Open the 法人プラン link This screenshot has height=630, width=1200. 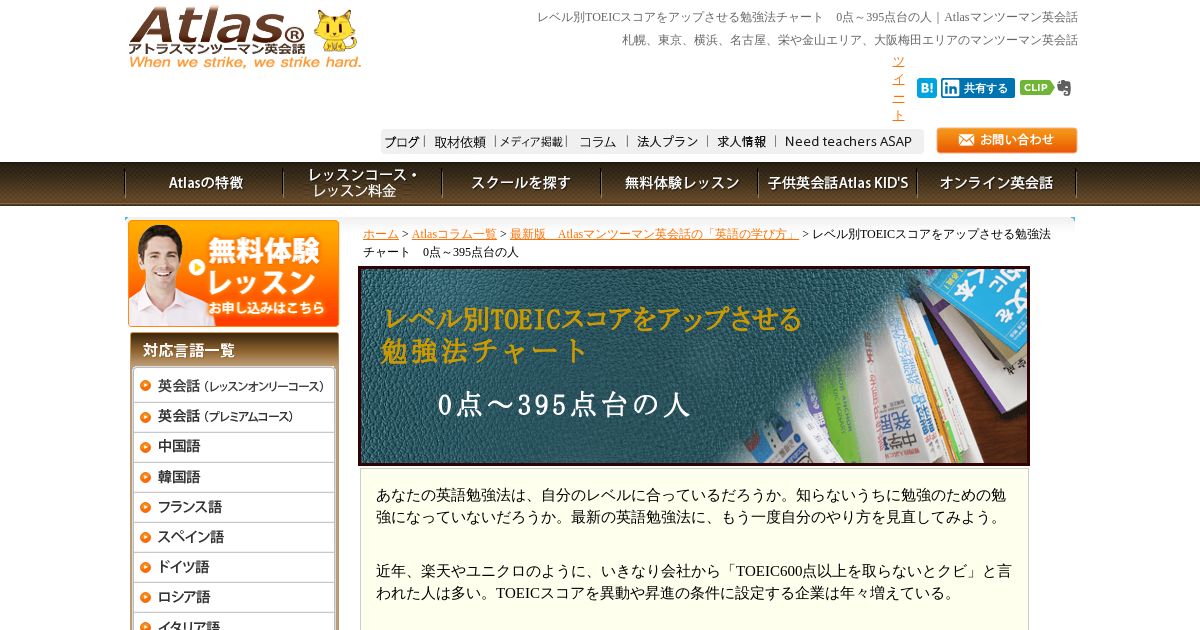(667, 142)
